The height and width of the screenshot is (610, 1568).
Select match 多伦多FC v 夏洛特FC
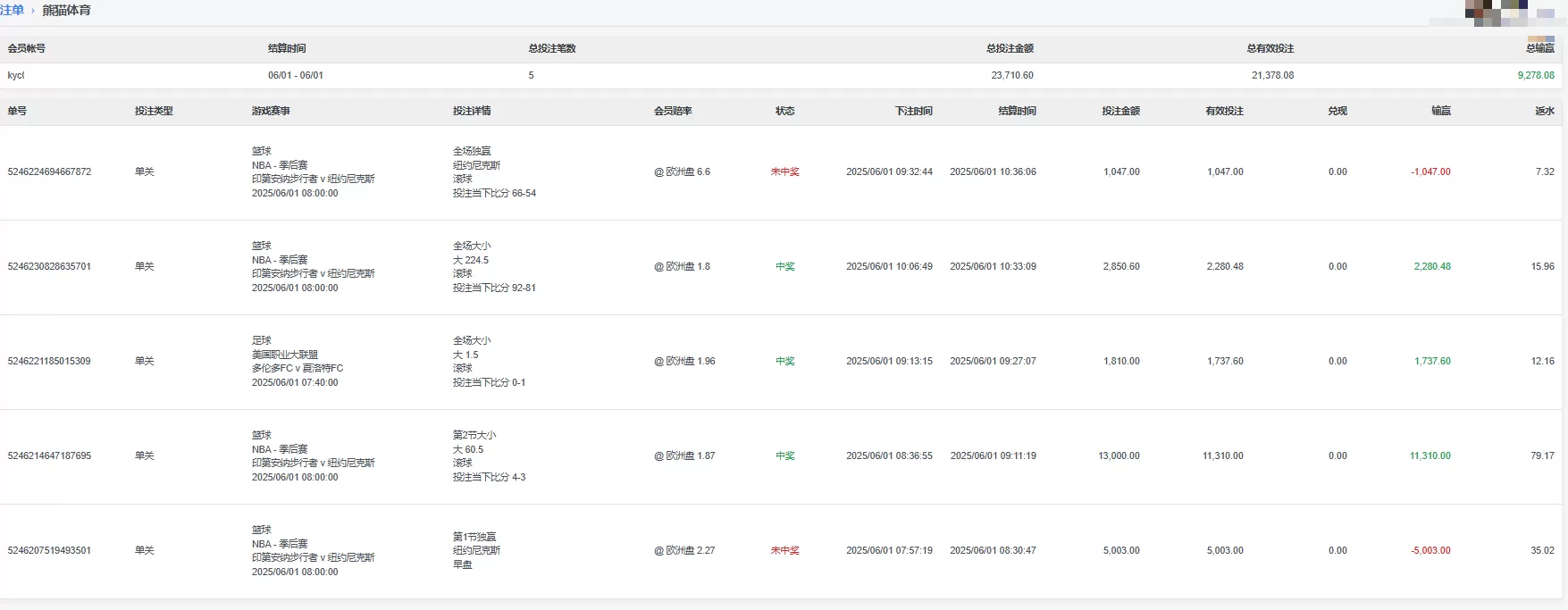(298, 368)
